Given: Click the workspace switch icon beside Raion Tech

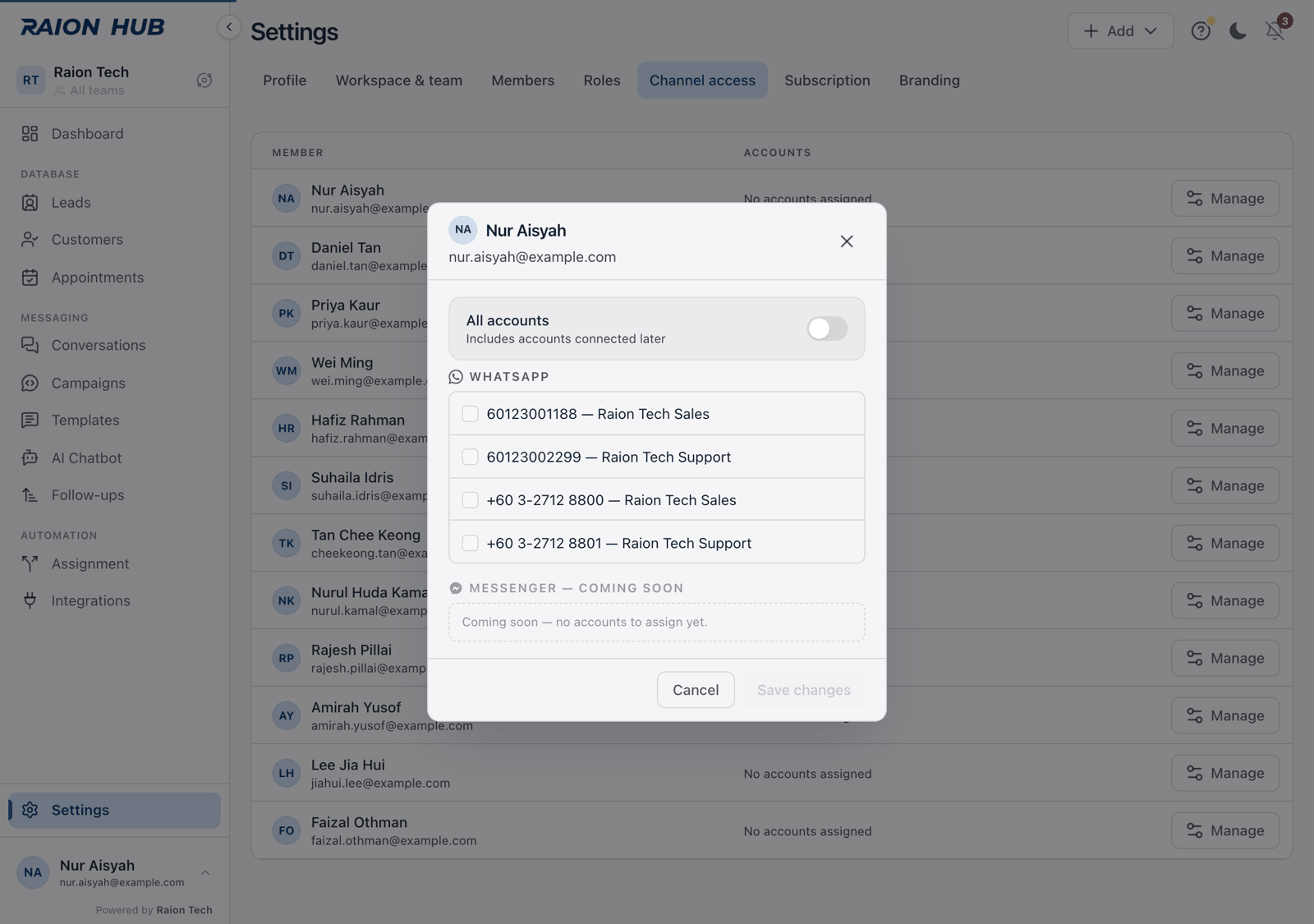Looking at the screenshot, I should tap(204, 80).
